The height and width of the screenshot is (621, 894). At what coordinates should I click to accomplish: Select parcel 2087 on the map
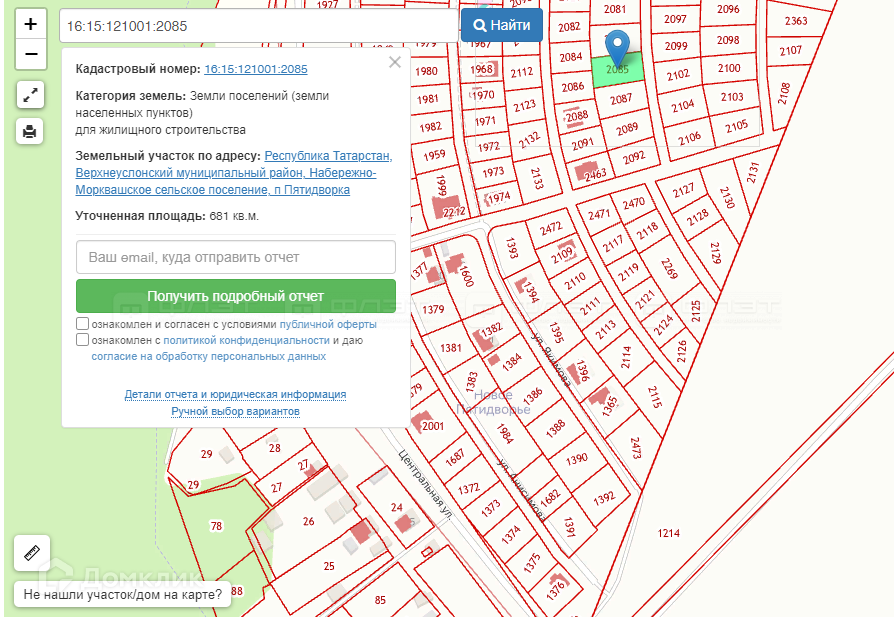(620, 99)
